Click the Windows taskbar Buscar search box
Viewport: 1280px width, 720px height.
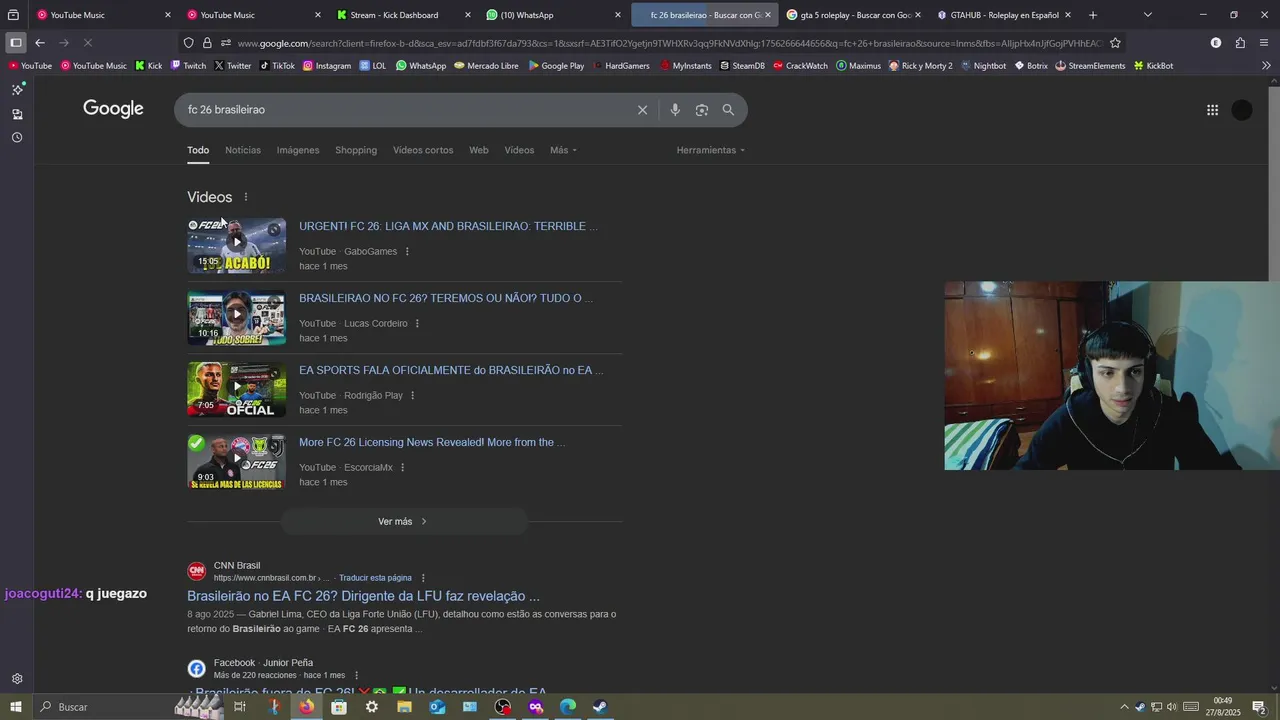(x=105, y=707)
